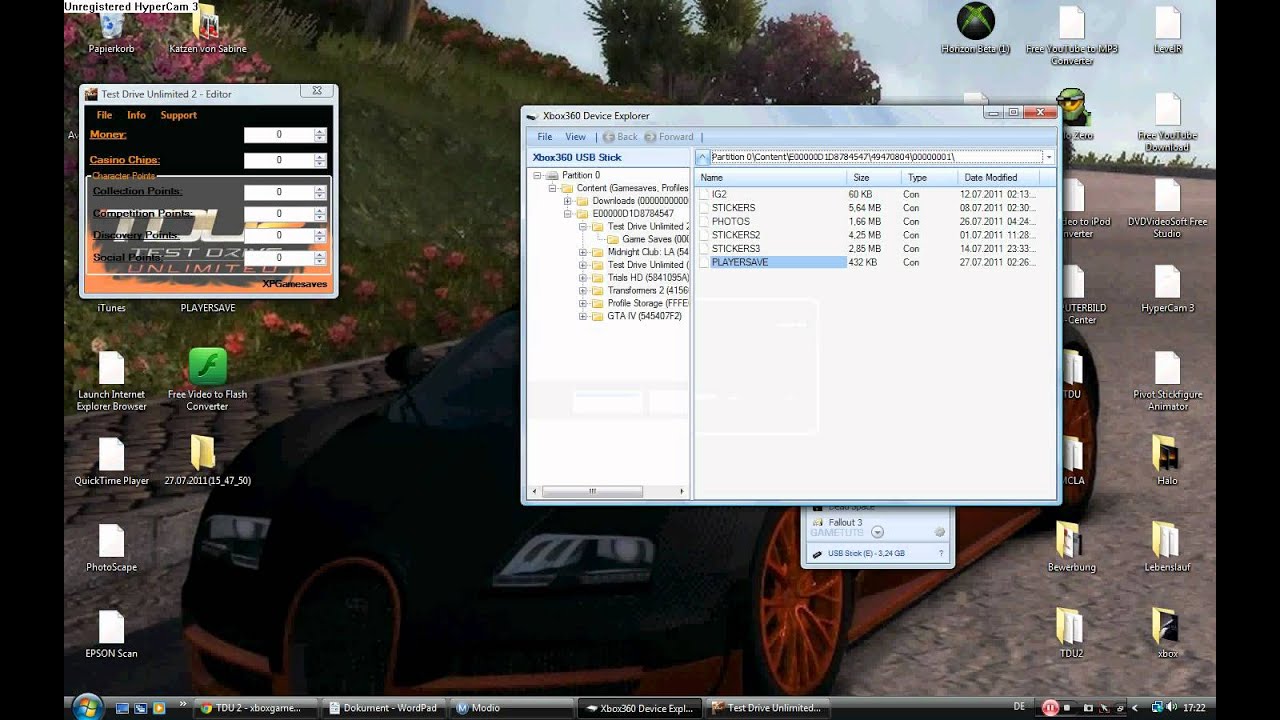The image size is (1280, 720).
Task: Click USB Stick (E) entry in Modio
Action: [x=866, y=553]
